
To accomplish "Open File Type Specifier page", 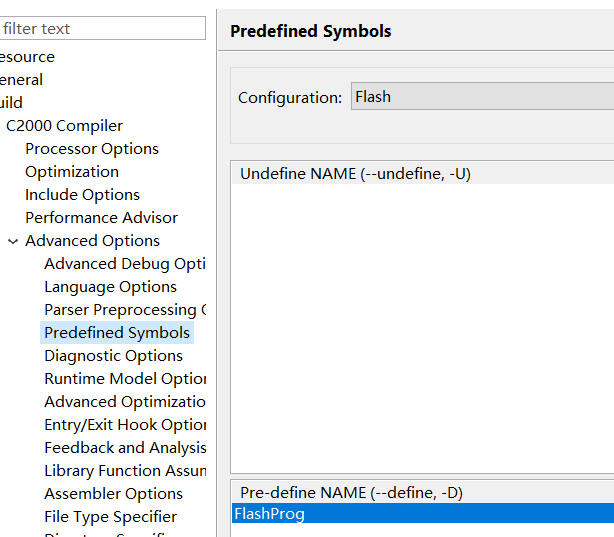I will [x=110, y=517].
